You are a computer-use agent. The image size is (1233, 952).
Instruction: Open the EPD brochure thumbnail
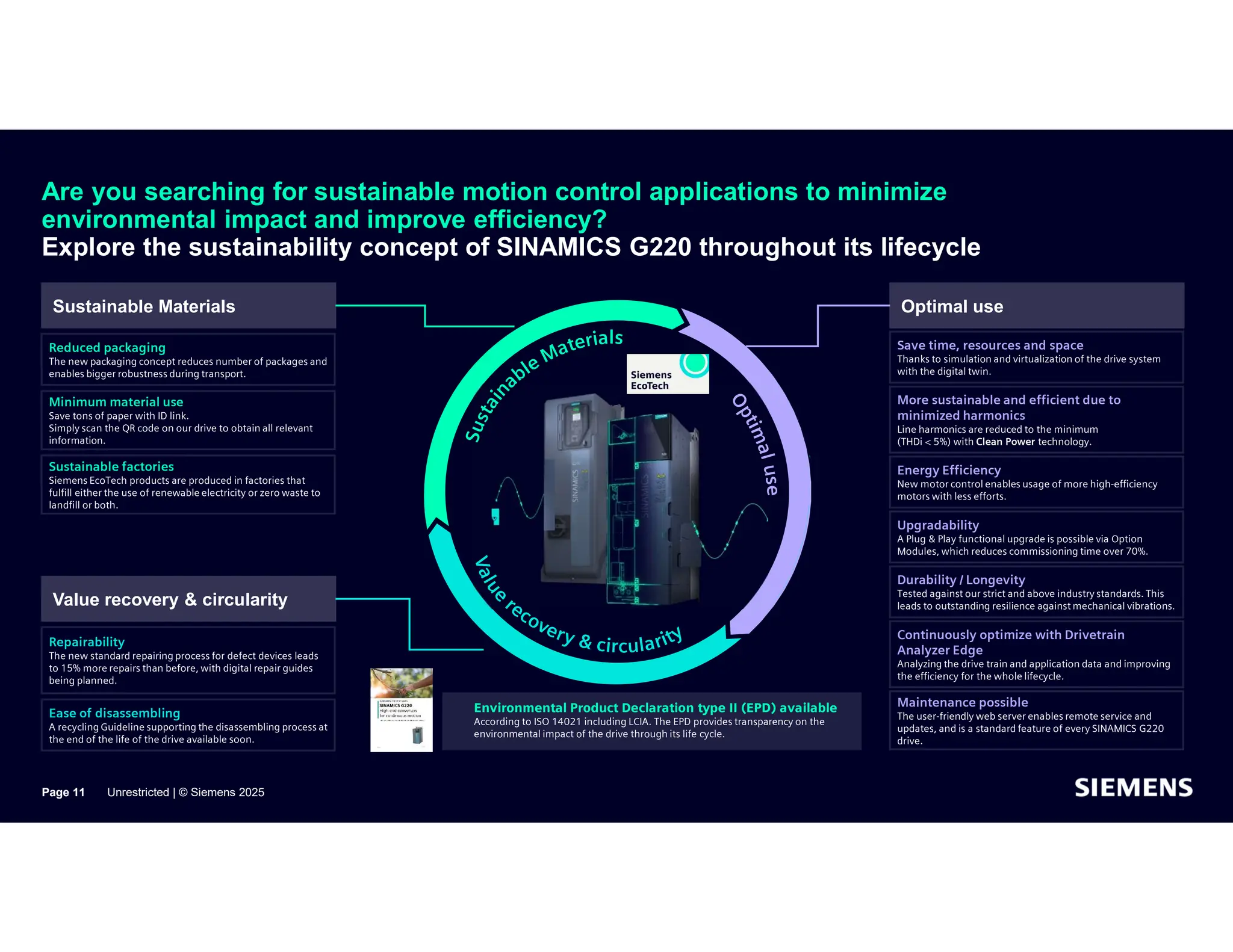[x=401, y=710]
